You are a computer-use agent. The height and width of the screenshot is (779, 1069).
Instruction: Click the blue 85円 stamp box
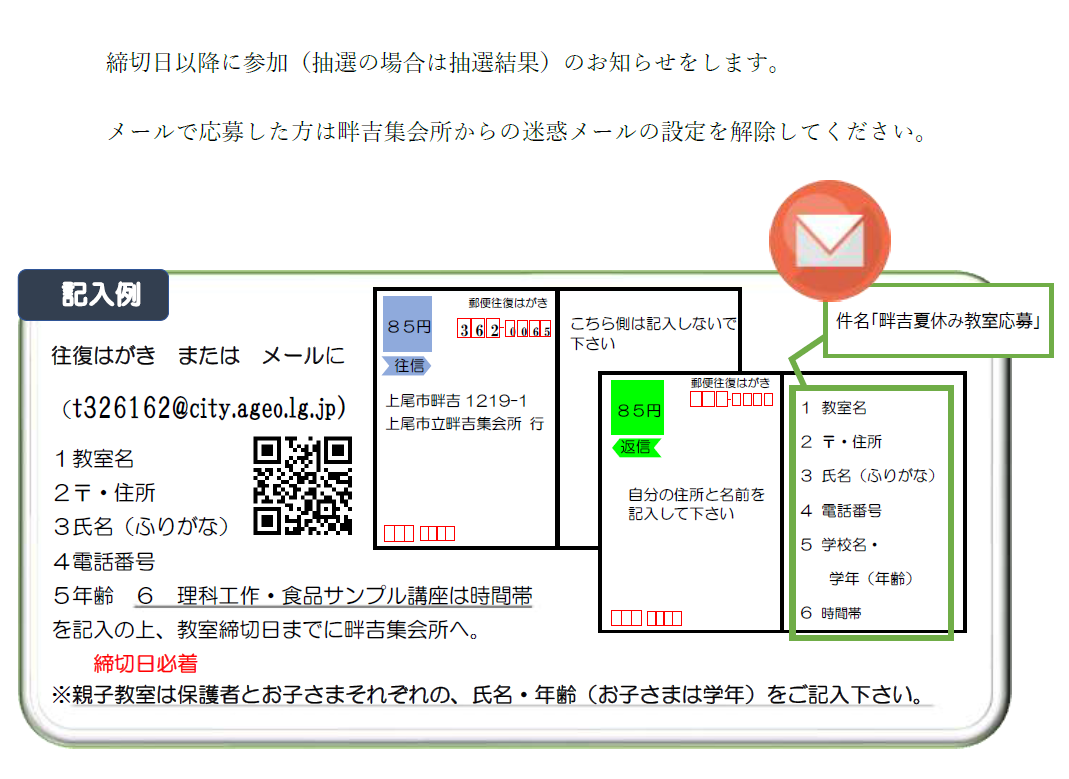408,324
